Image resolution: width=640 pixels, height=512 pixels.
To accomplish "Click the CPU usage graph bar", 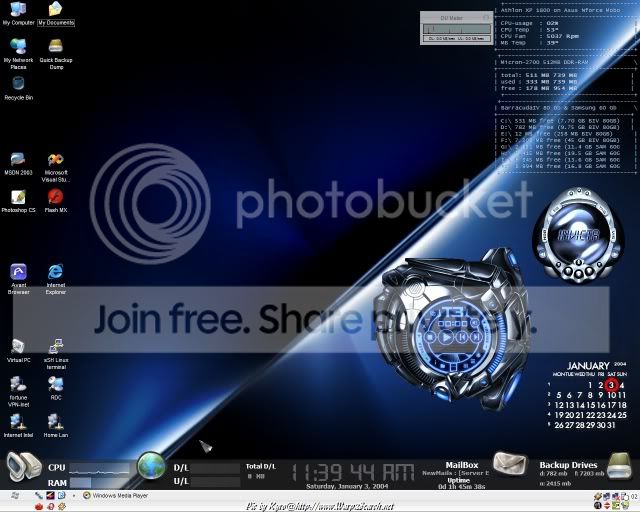I will (100, 468).
